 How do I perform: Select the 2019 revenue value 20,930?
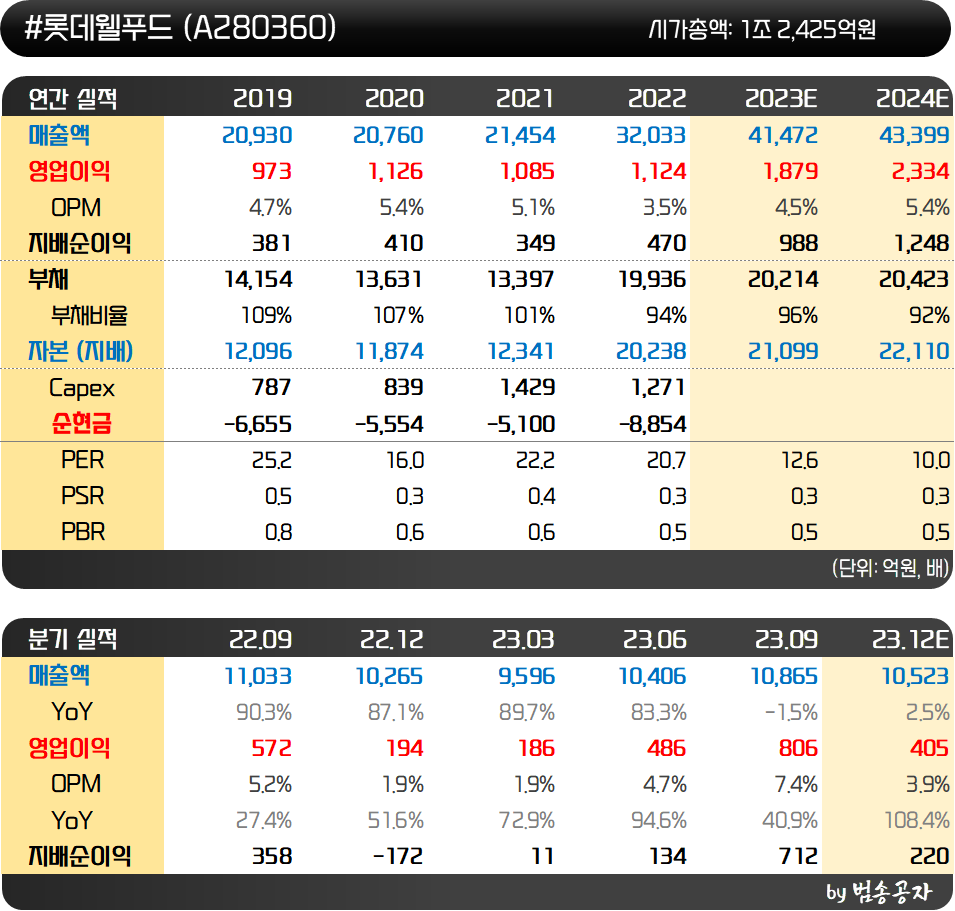coord(257,135)
